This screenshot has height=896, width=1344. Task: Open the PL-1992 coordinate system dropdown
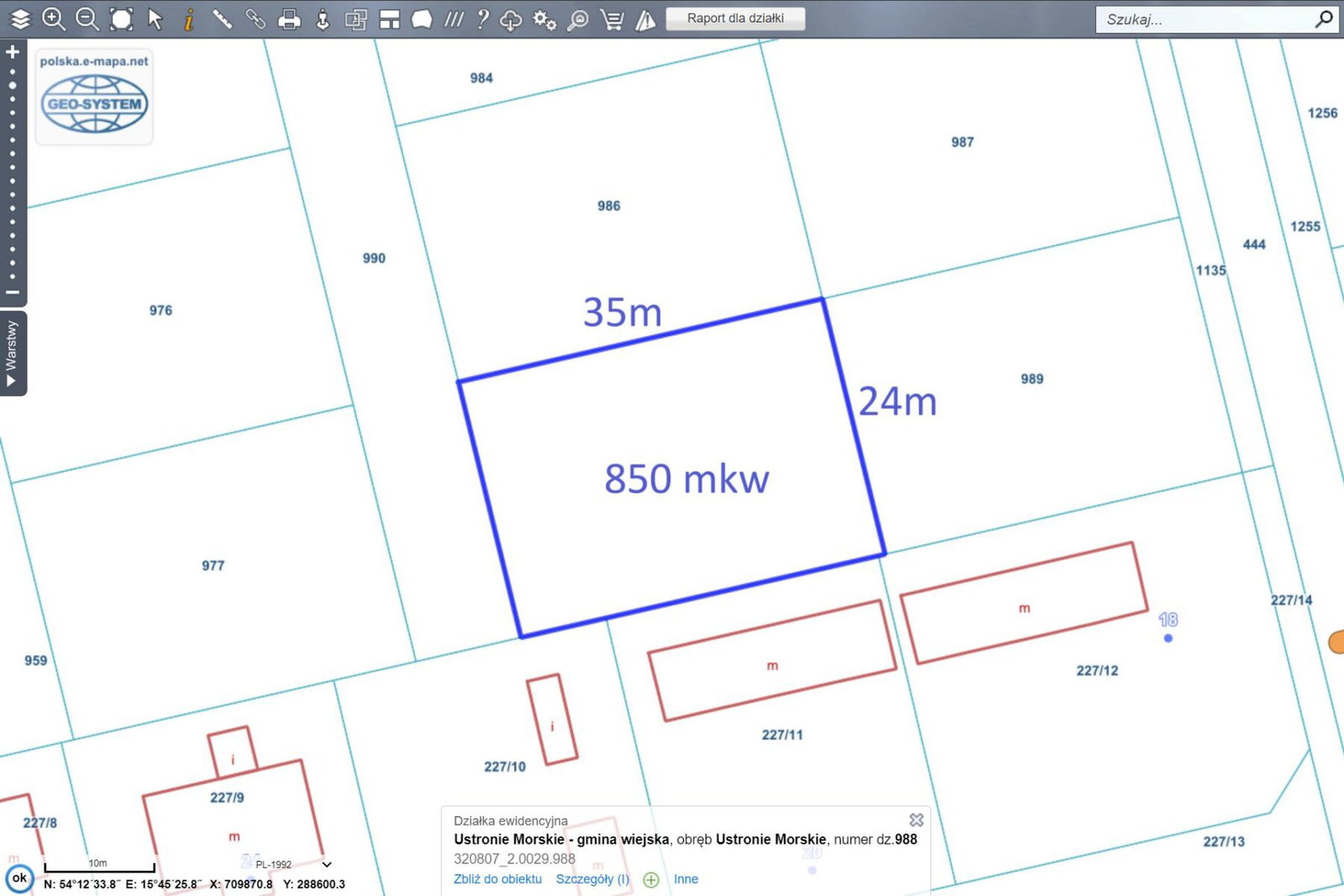[x=327, y=864]
